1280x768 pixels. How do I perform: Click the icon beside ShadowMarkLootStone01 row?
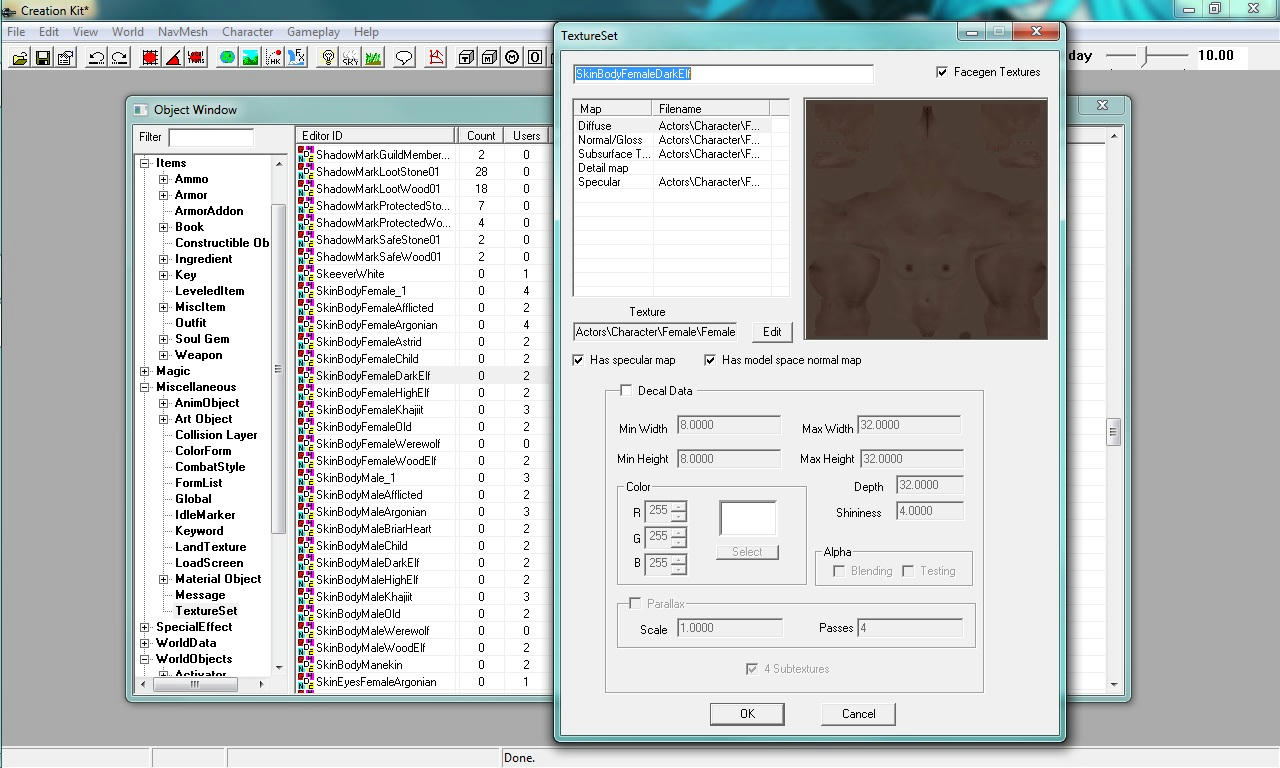coord(305,172)
